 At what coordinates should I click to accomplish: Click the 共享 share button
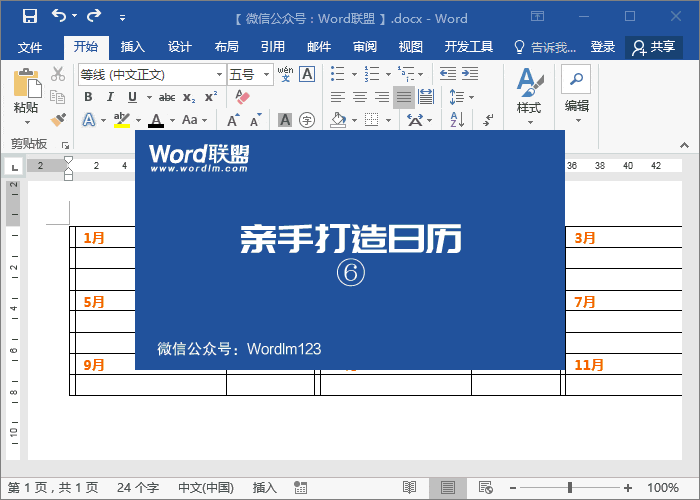pyautogui.click(x=654, y=47)
